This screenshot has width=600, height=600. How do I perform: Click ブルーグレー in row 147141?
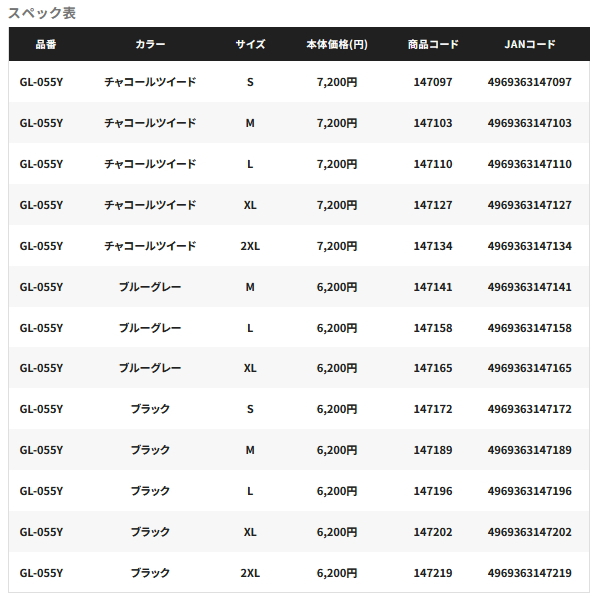(150, 287)
